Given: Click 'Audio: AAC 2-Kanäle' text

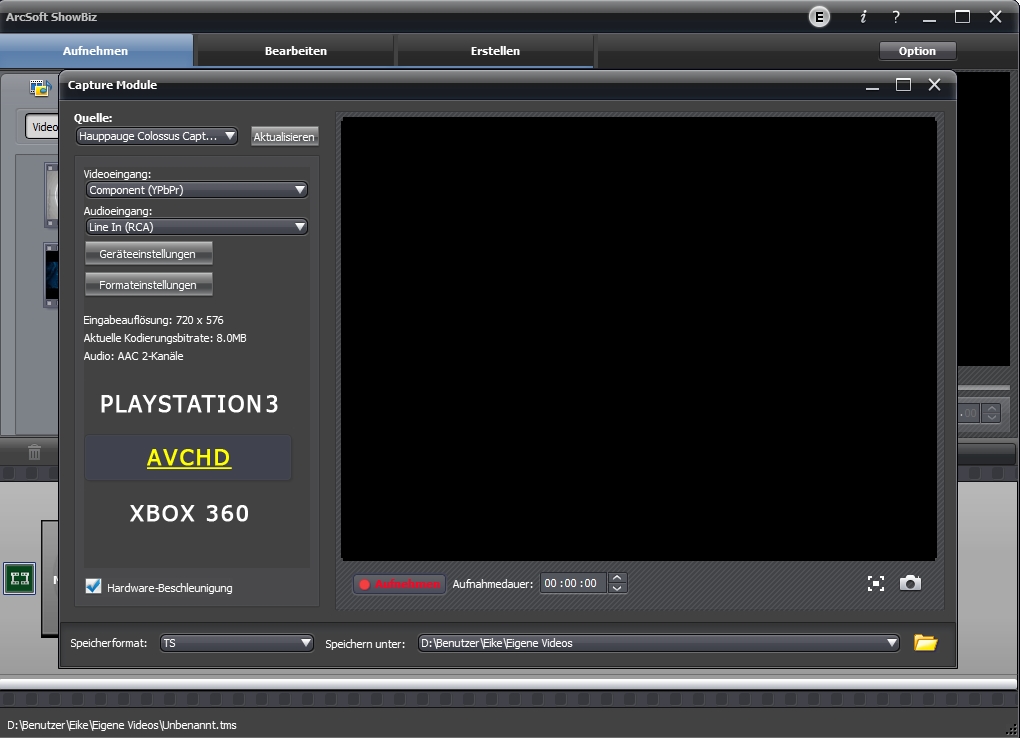Looking at the screenshot, I should (x=133, y=356).
